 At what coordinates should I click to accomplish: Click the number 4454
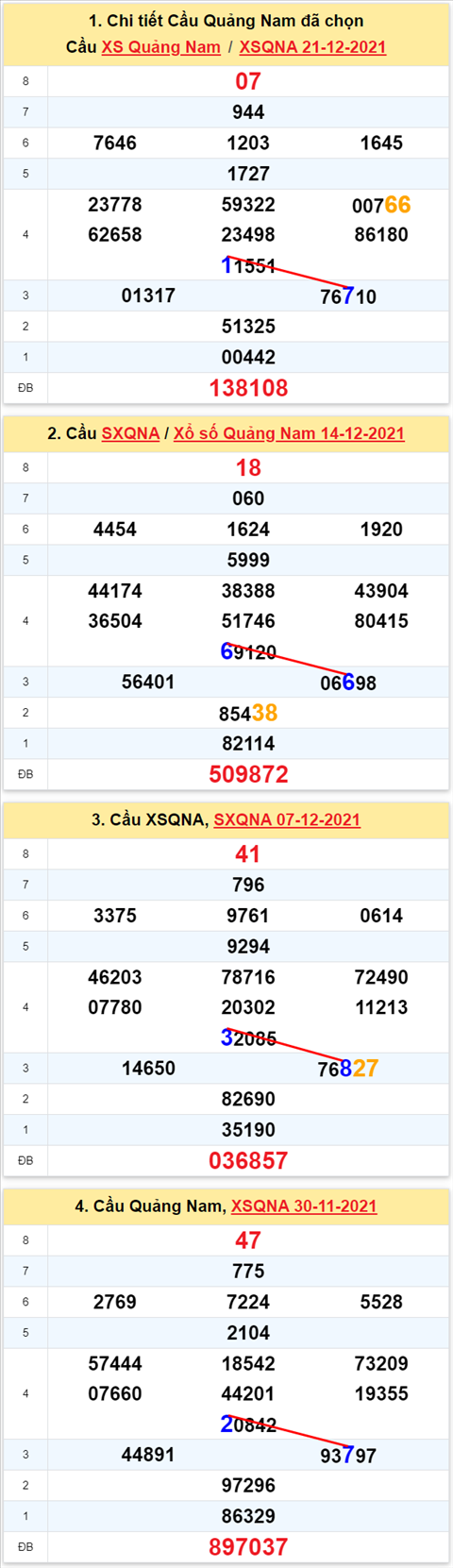click(x=115, y=530)
